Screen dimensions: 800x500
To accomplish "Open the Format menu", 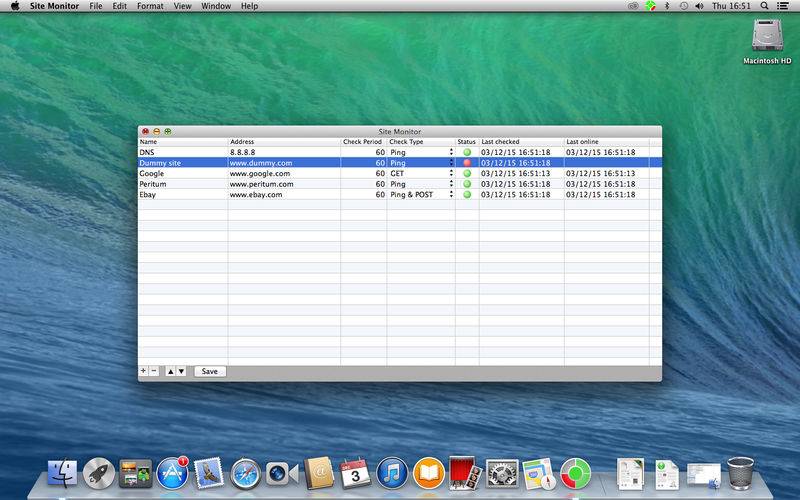I will (x=150, y=6).
